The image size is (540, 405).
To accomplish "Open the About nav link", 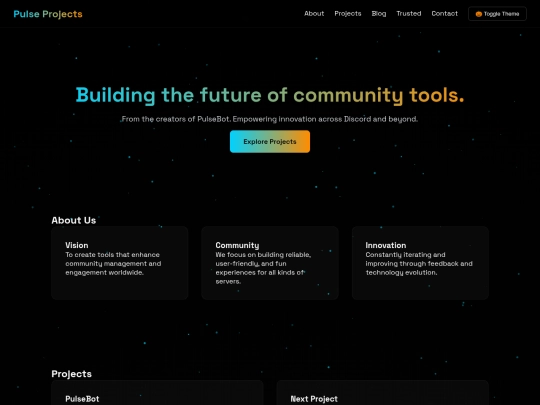I will pos(314,13).
